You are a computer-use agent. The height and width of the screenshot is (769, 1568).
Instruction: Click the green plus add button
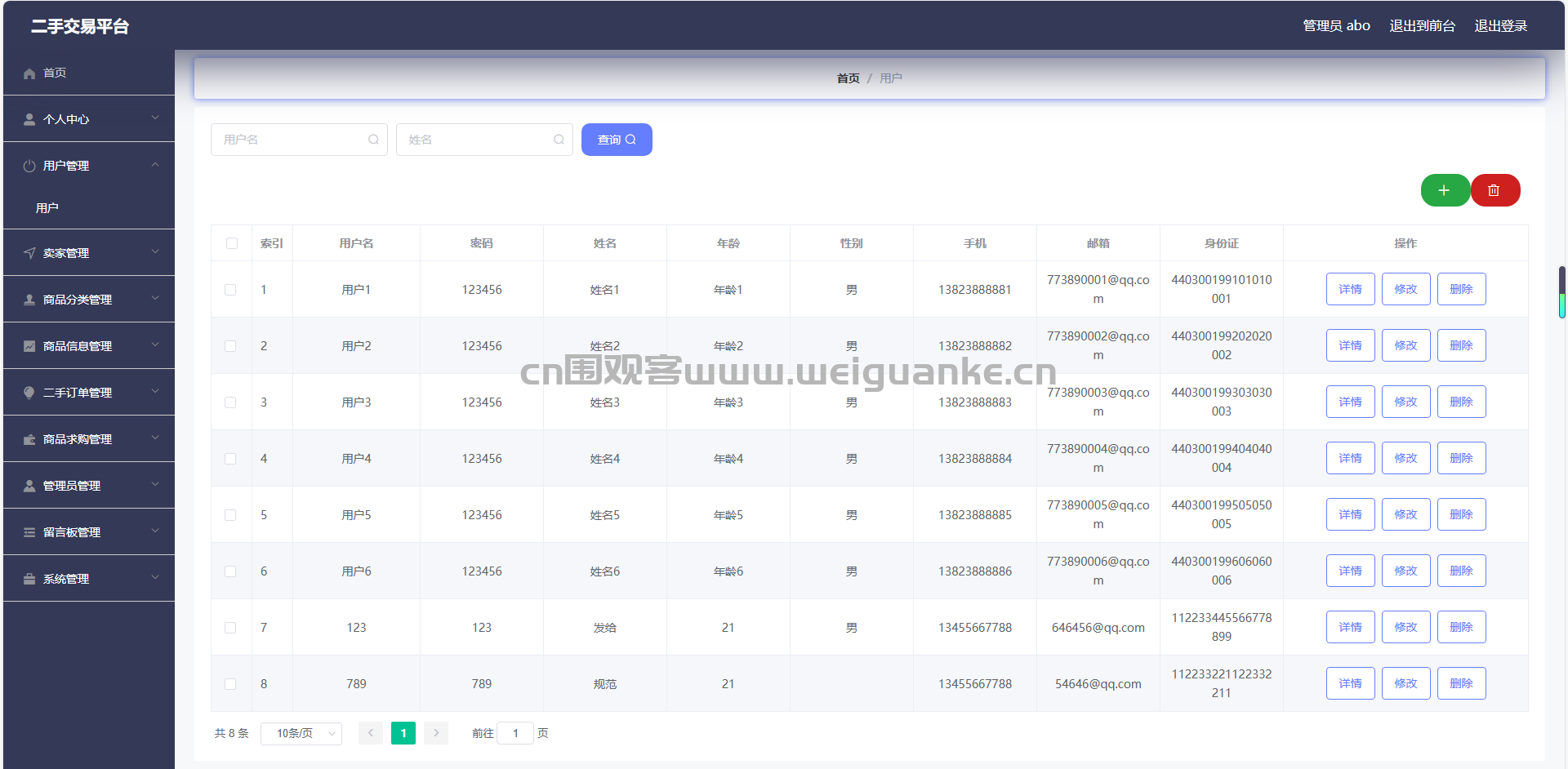click(x=1445, y=190)
